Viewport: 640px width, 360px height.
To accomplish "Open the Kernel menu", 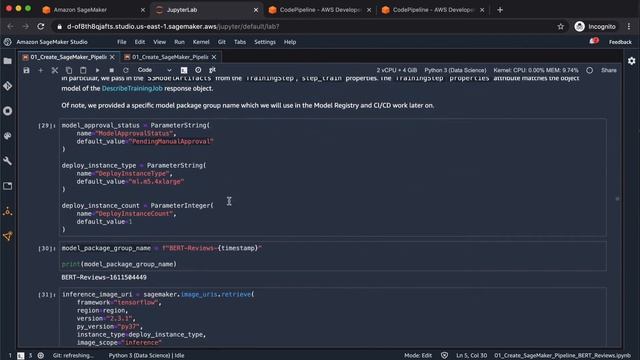I will [x=201, y=42].
